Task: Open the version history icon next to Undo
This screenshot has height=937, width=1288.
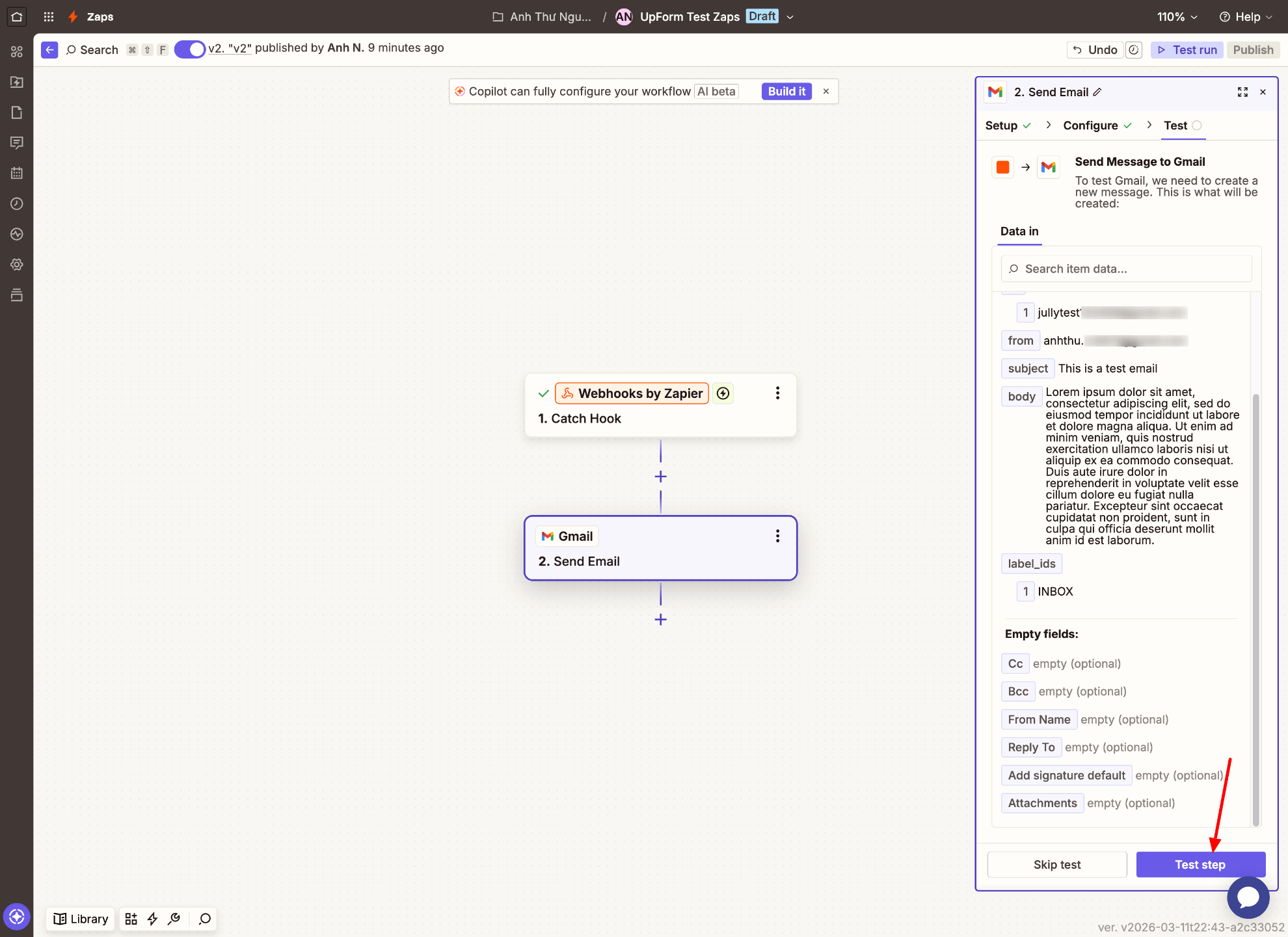Action: click(1134, 50)
